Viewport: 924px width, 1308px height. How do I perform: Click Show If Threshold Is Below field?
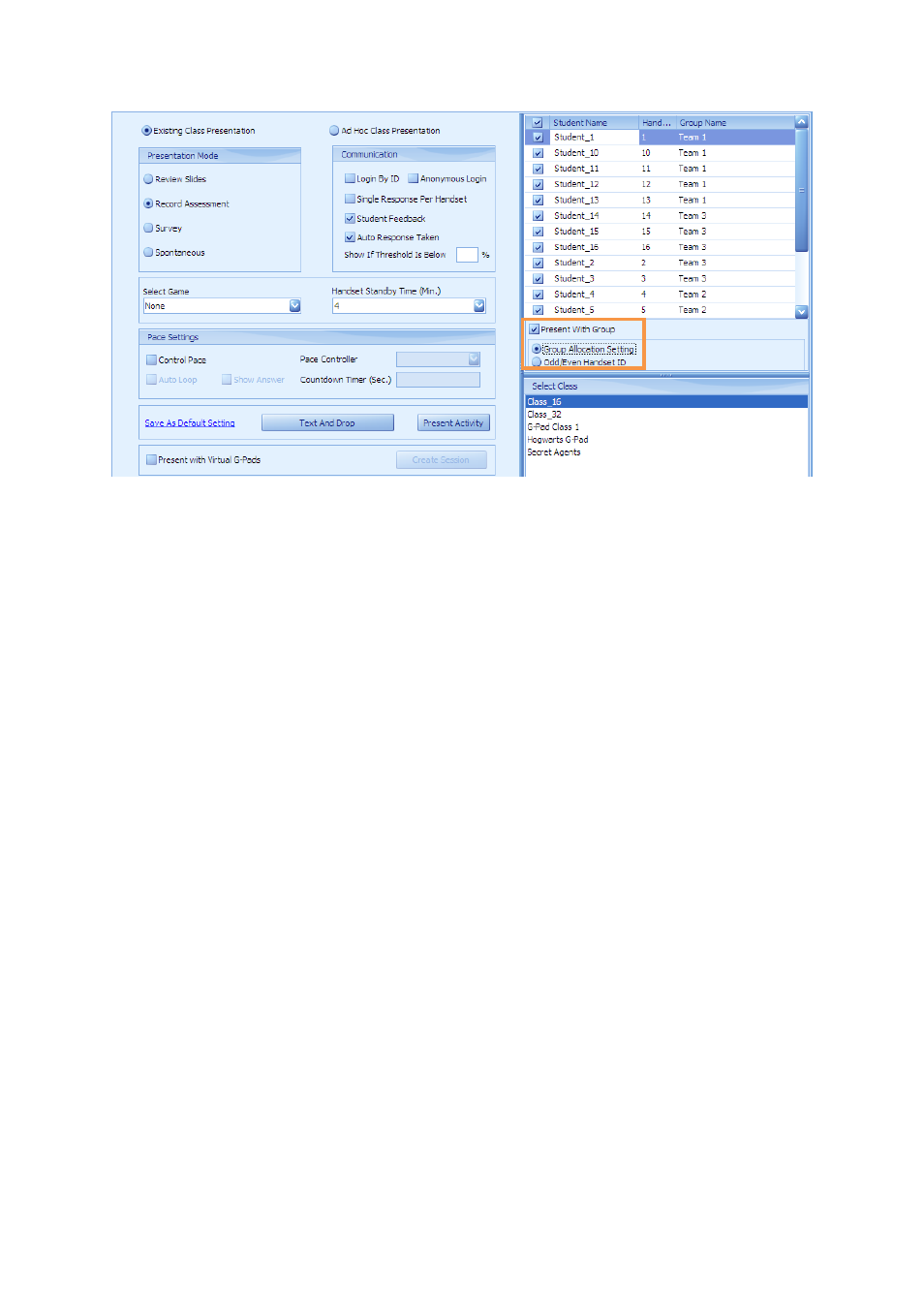(467, 255)
